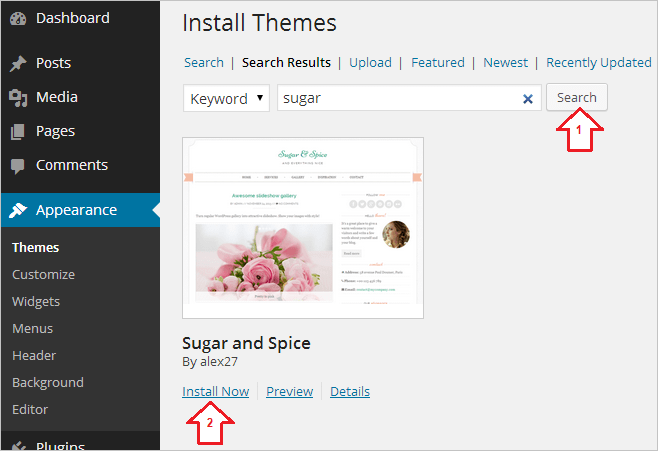Open the Recently Updated tab
658x451 pixels.
pyautogui.click(x=598, y=62)
